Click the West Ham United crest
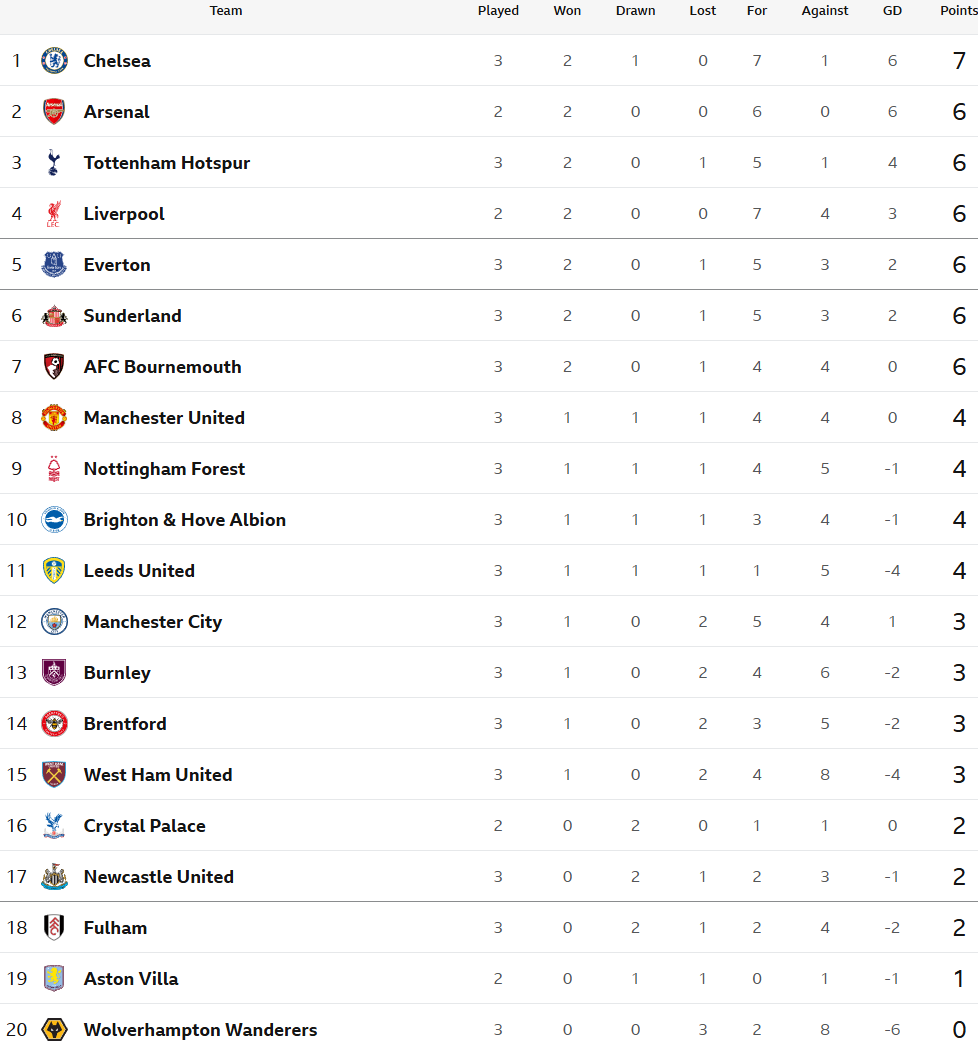The height and width of the screenshot is (1051, 978). point(54,774)
